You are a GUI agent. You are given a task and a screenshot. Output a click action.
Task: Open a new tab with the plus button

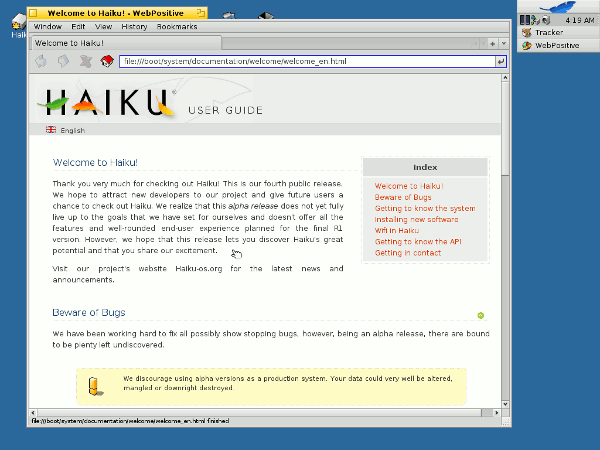492,44
